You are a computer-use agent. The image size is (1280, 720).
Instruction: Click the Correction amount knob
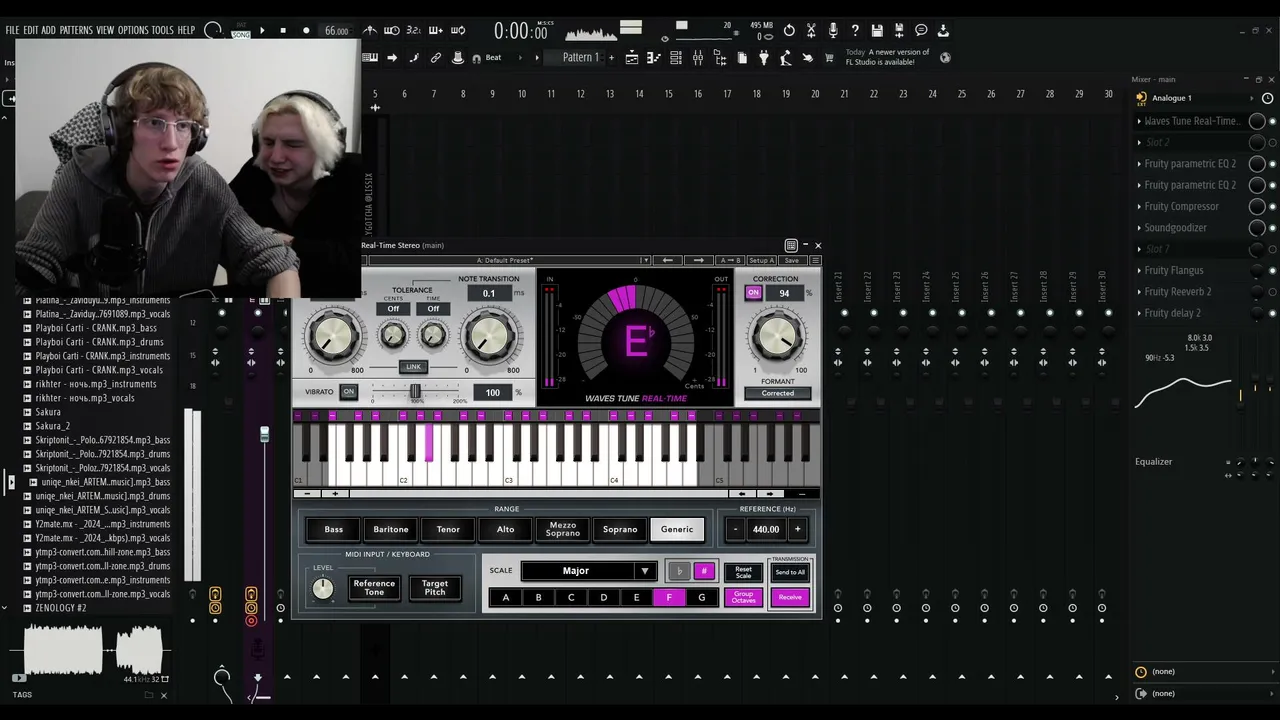[x=777, y=337]
